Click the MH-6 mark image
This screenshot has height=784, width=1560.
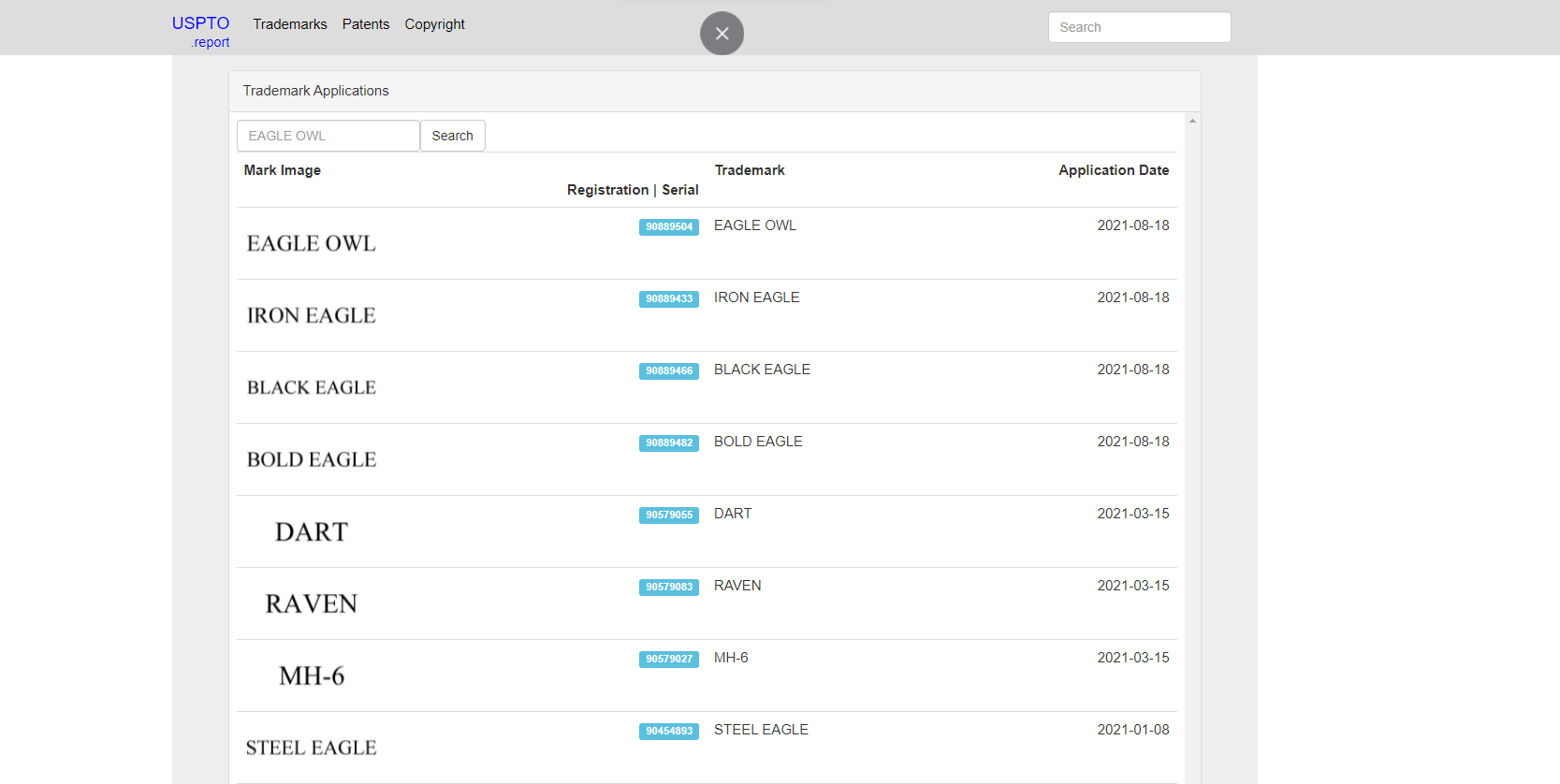coord(312,675)
